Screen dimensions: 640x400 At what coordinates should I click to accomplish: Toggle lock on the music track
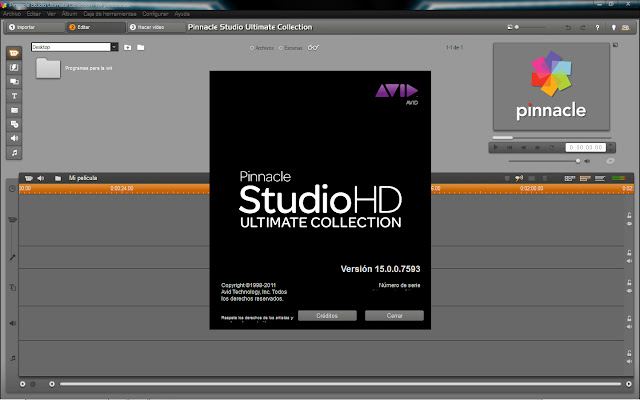pos(629,353)
